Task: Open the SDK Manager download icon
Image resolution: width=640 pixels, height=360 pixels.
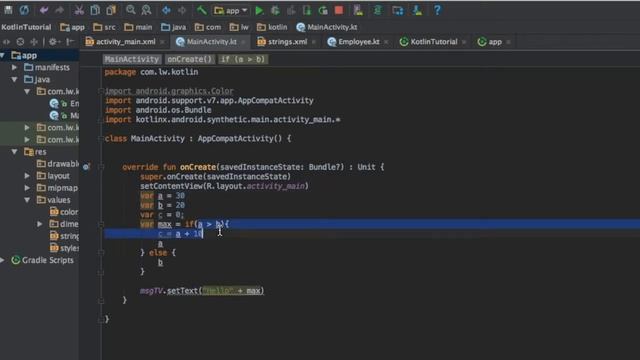Action: pyautogui.click(x=417, y=10)
